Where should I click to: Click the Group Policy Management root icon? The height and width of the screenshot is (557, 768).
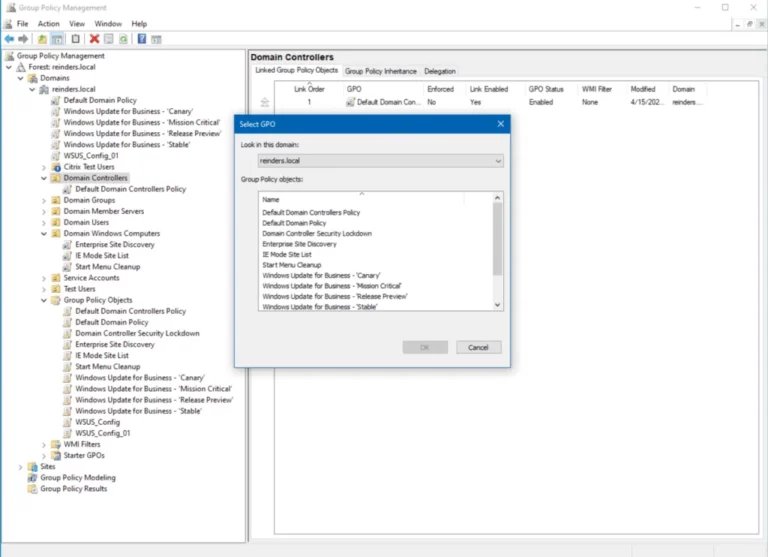tap(9, 56)
